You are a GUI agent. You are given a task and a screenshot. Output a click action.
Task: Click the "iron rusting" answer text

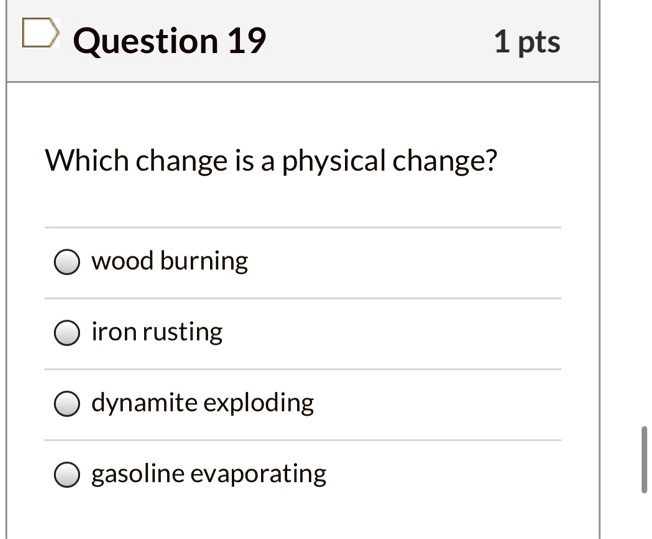tap(157, 332)
